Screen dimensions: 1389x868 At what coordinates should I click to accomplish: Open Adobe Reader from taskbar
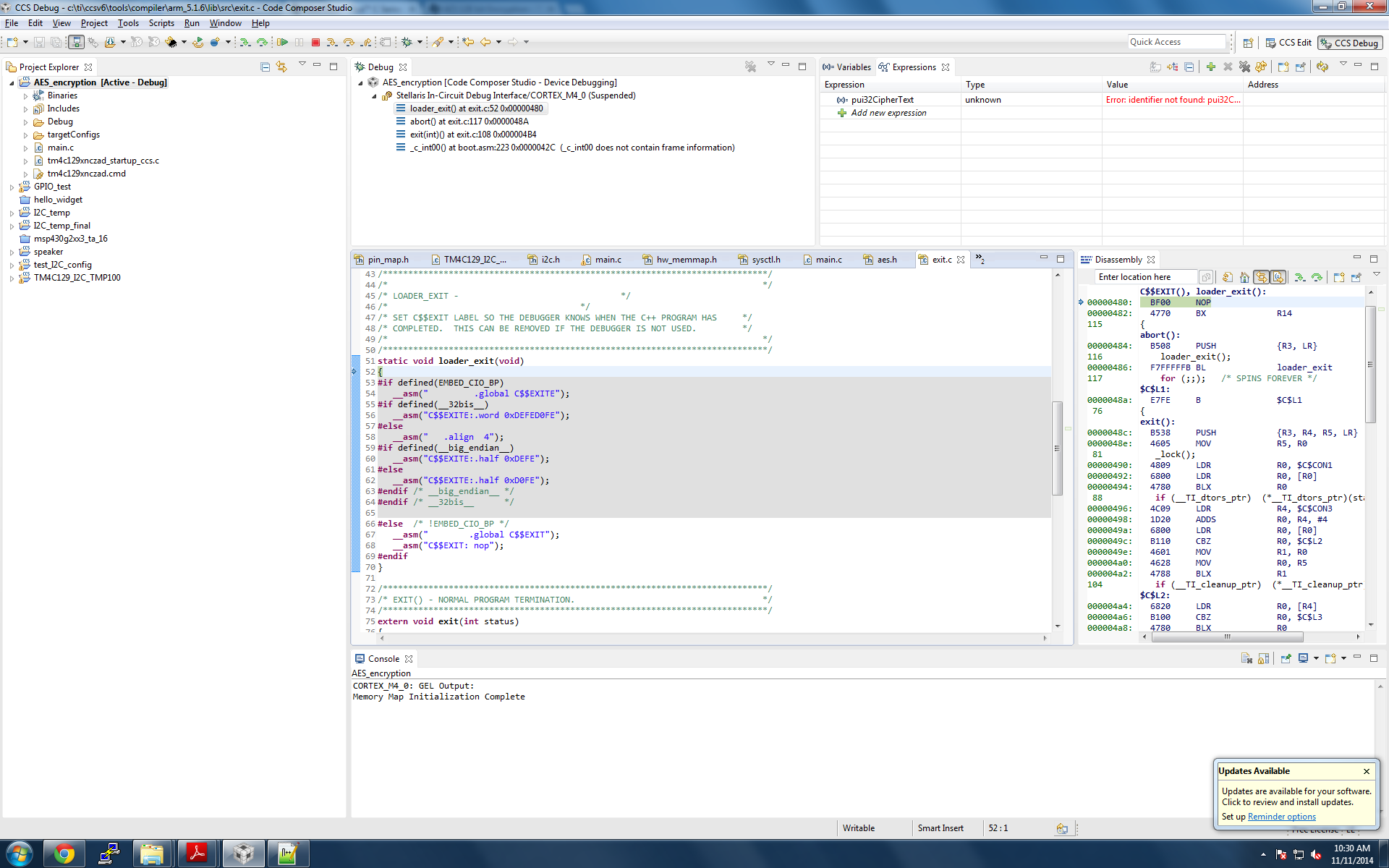tap(197, 854)
